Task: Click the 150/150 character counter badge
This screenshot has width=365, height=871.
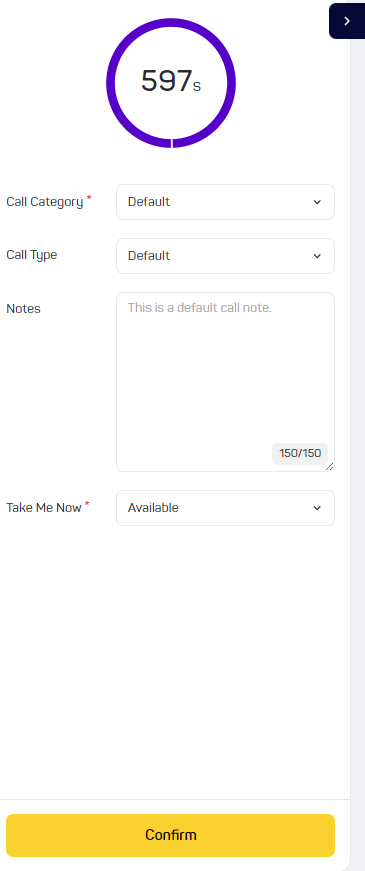Action: 300,453
